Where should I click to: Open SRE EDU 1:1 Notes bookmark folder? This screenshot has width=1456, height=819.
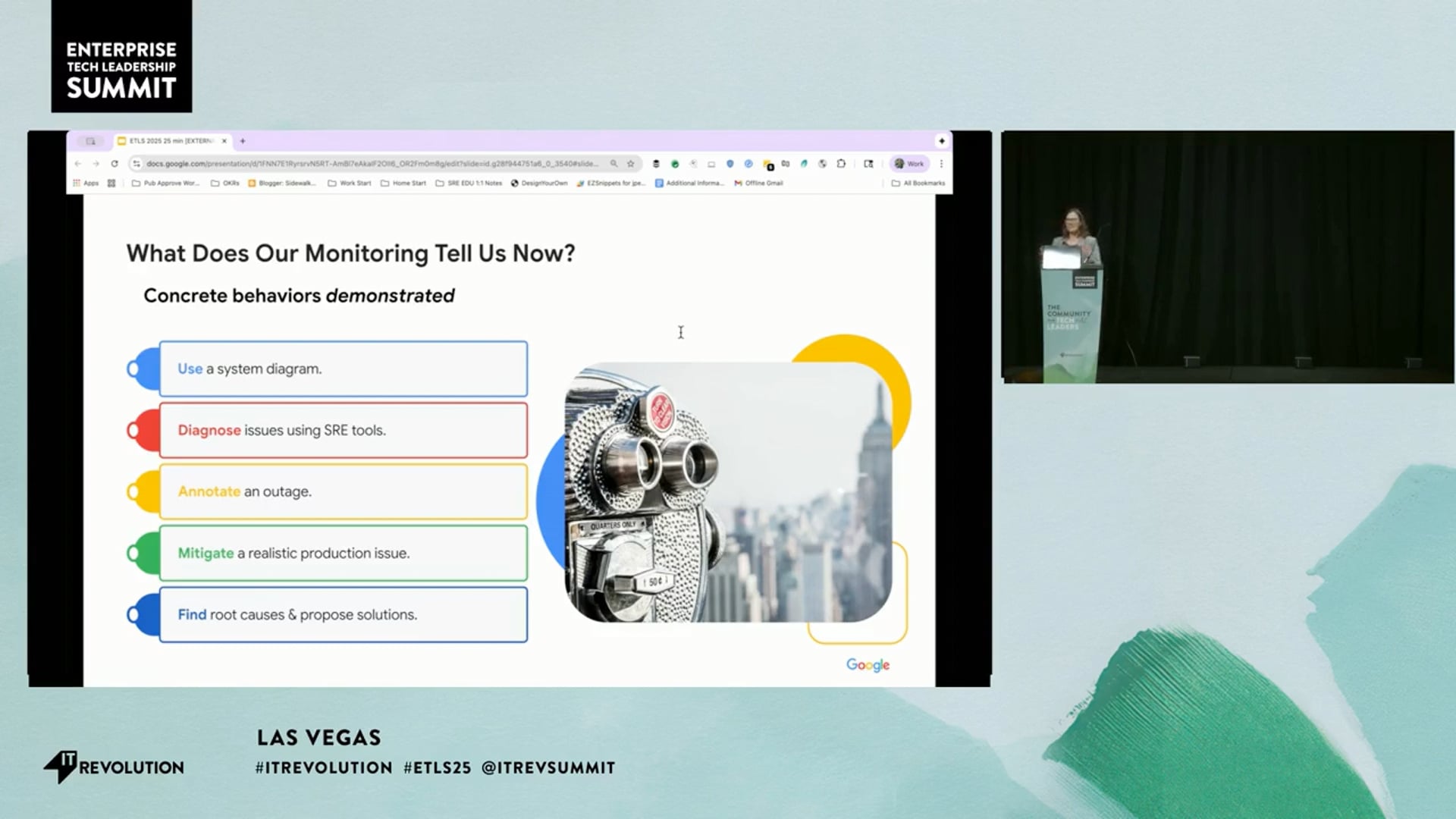click(469, 183)
